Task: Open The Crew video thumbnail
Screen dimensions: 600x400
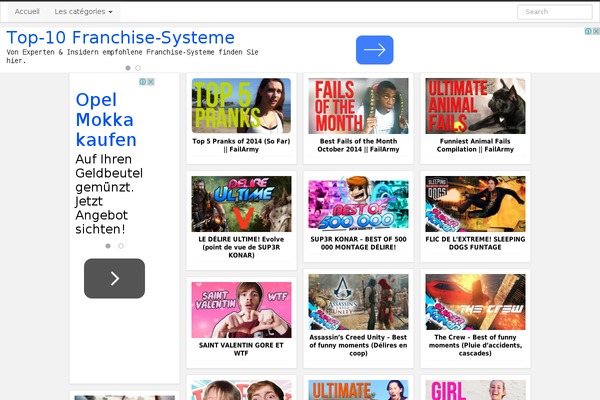Action: point(475,302)
